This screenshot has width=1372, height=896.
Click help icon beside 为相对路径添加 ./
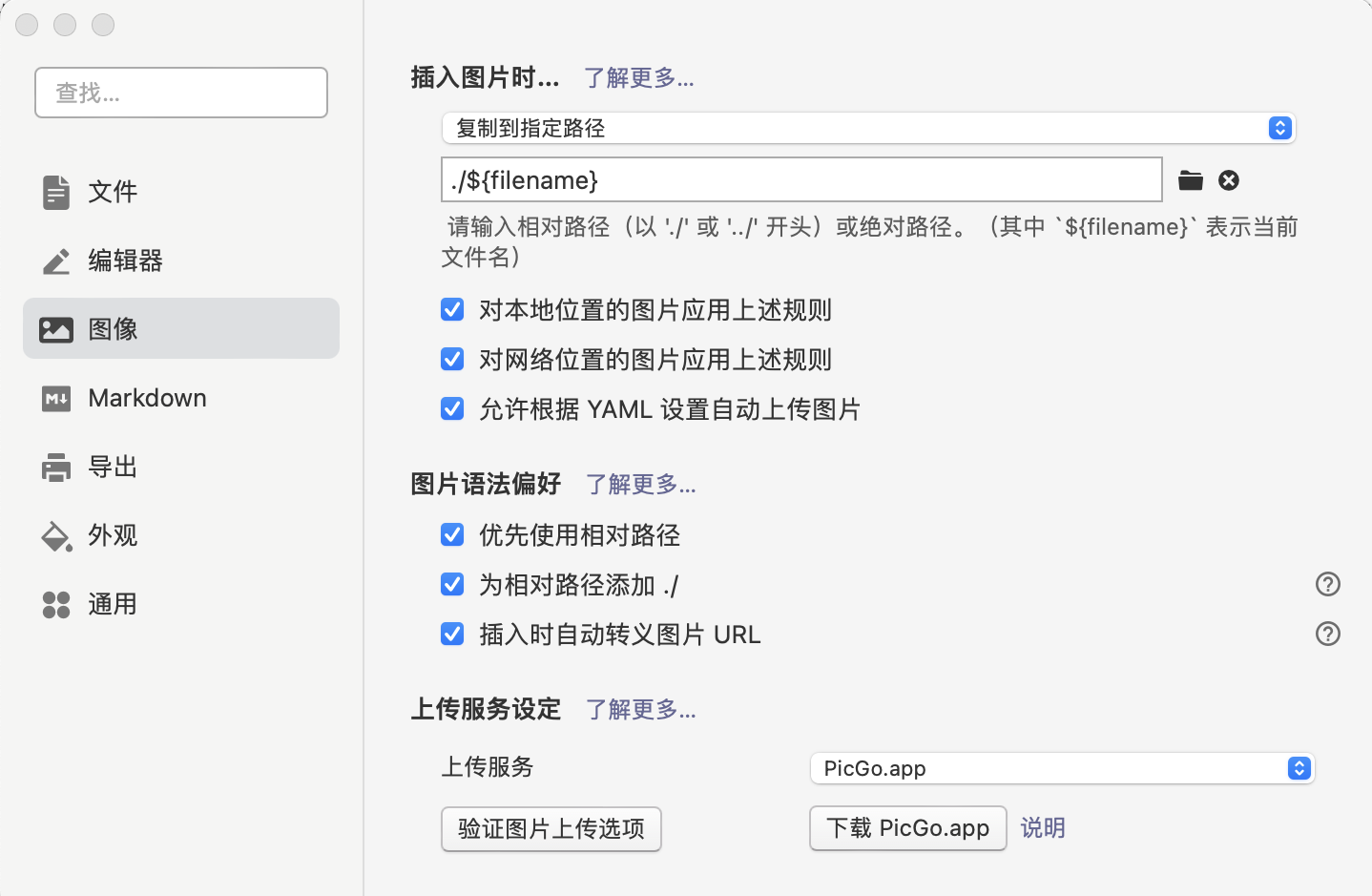pyautogui.click(x=1327, y=584)
